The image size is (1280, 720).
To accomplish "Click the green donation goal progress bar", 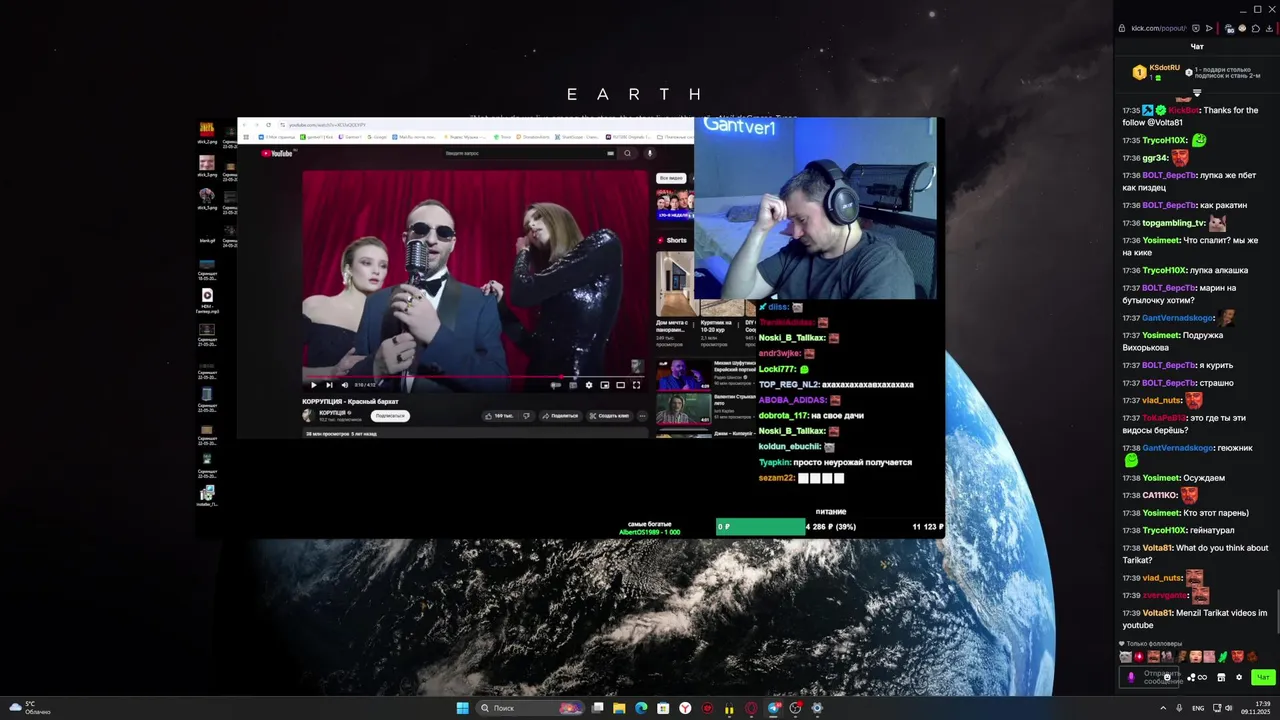I will pos(760,526).
